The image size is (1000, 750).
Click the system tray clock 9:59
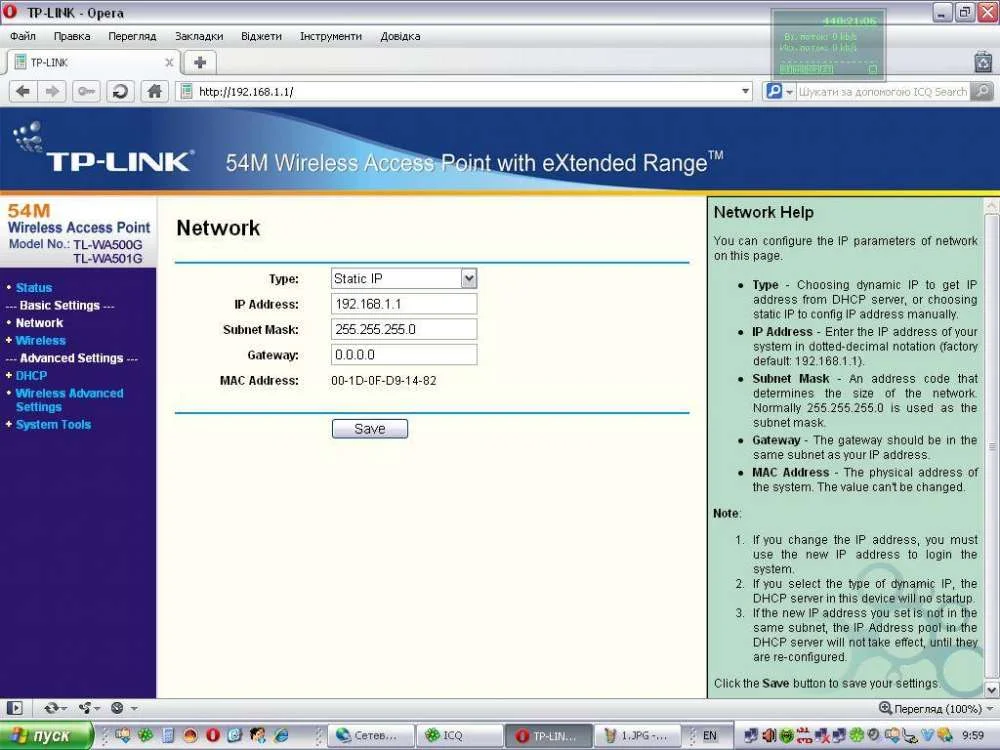pos(973,735)
